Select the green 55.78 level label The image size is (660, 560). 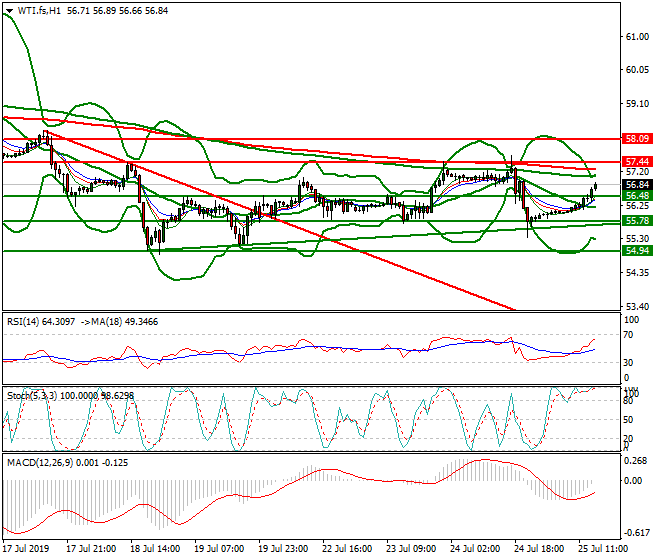(637, 221)
